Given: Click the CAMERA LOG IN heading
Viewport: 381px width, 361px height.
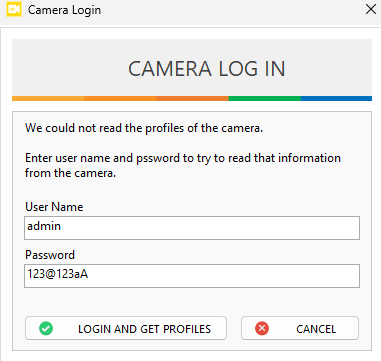Looking at the screenshot, I should click(x=207, y=69).
